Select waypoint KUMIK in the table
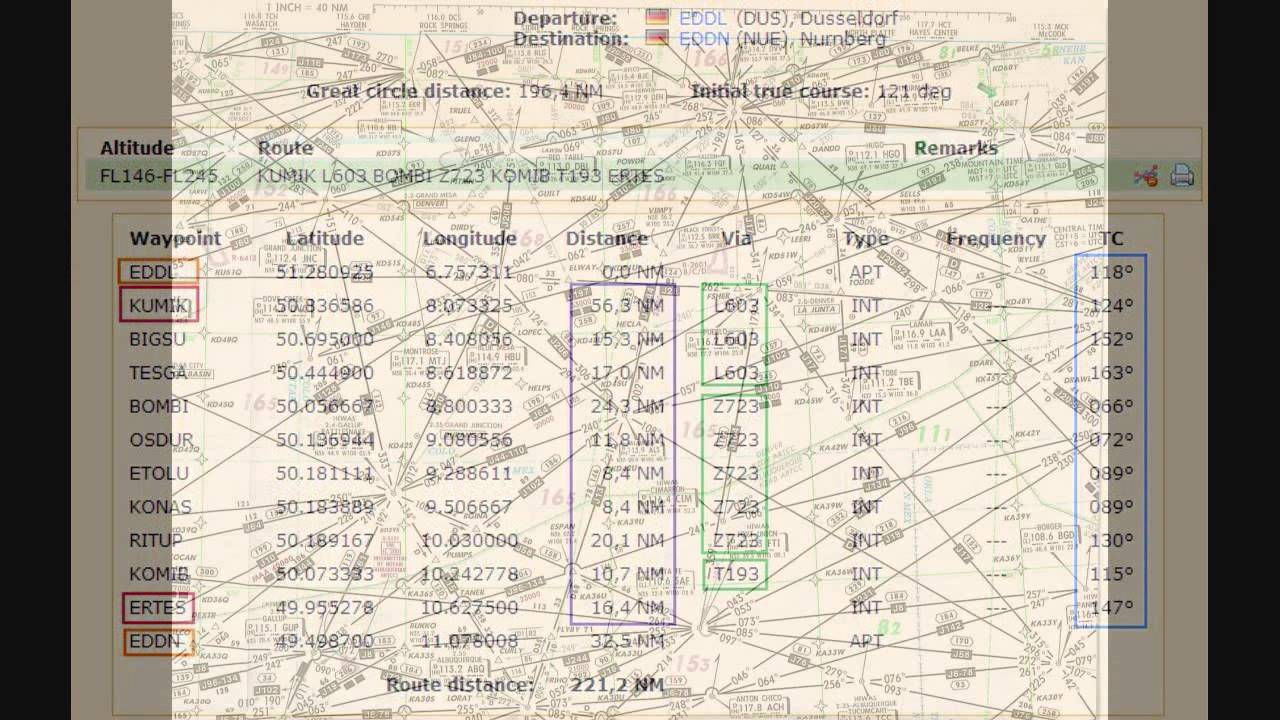Screen dimensions: 1280x720 click(159, 306)
